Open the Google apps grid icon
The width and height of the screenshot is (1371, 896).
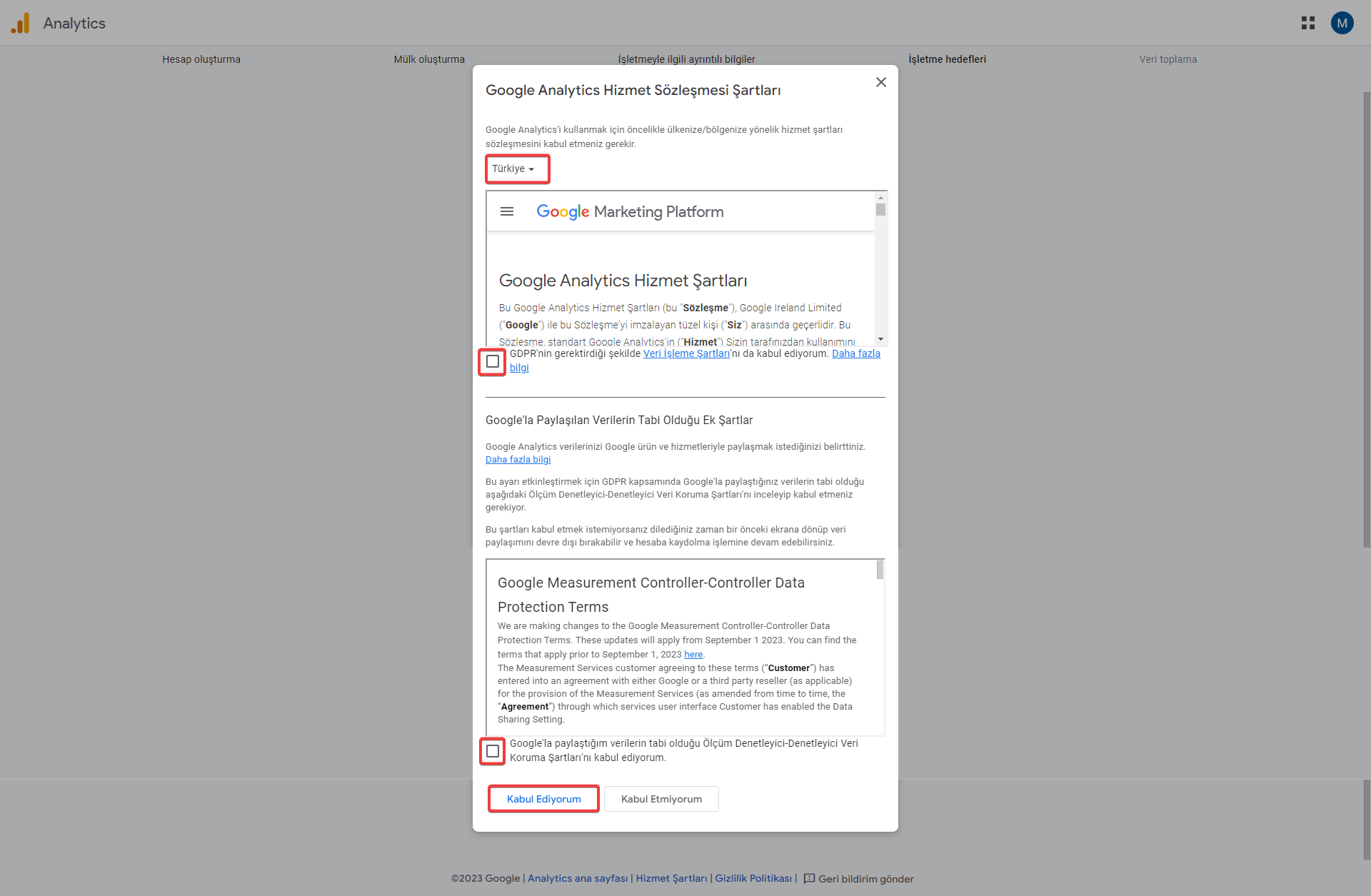click(1308, 23)
